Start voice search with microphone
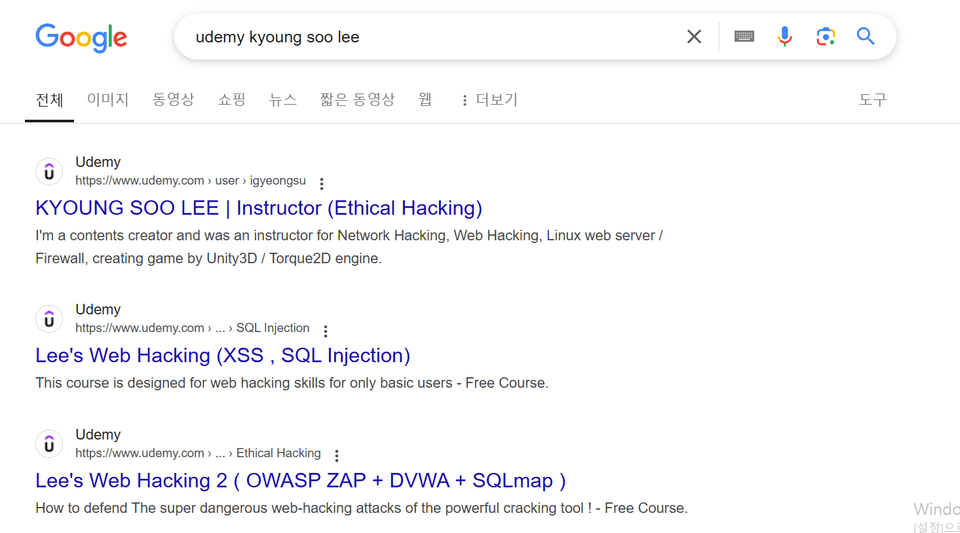The image size is (960, 533). point(785,37)
